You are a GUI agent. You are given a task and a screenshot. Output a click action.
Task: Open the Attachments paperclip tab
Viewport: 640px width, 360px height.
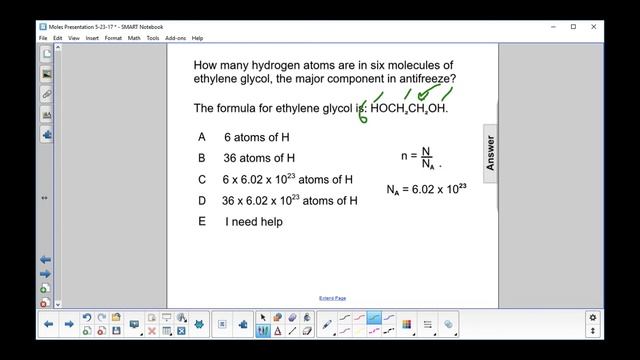(x=47, y=94)
